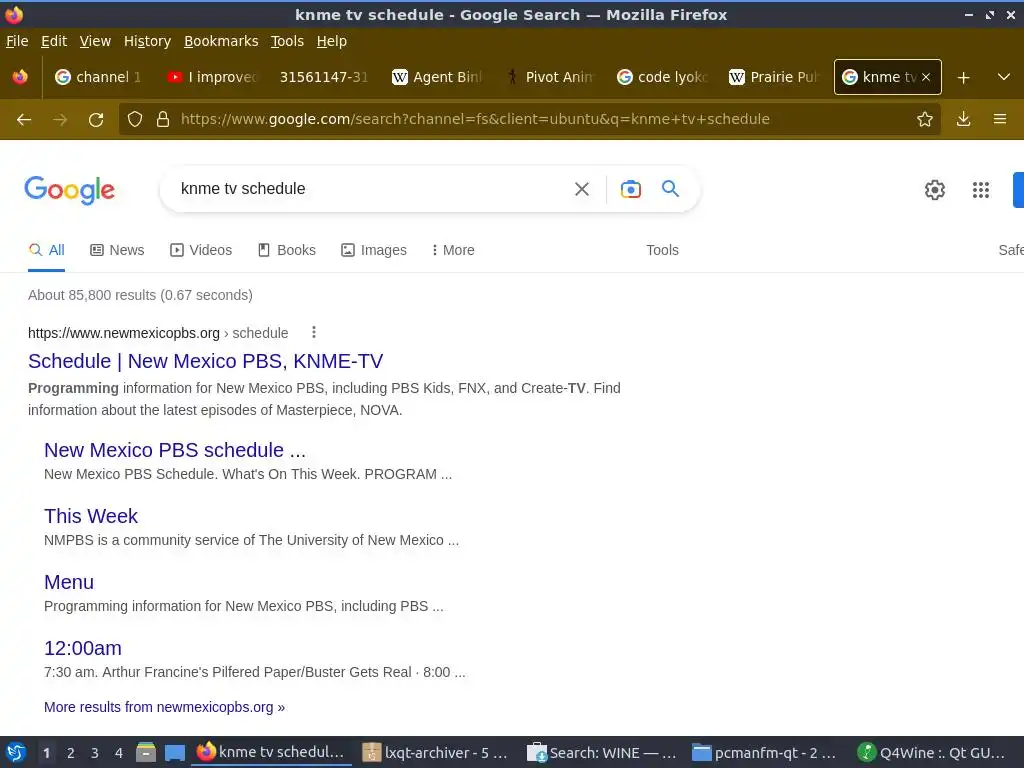
Task: Open the Help menu
Action: (332, 41)
